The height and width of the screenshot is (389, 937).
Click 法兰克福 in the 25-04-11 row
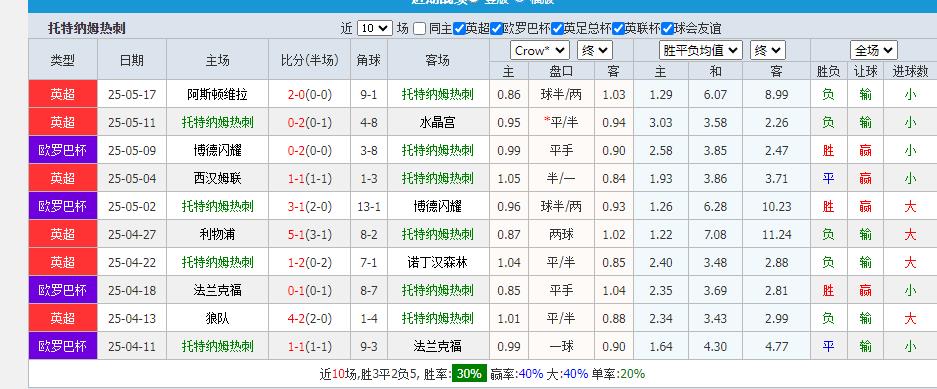438,346
